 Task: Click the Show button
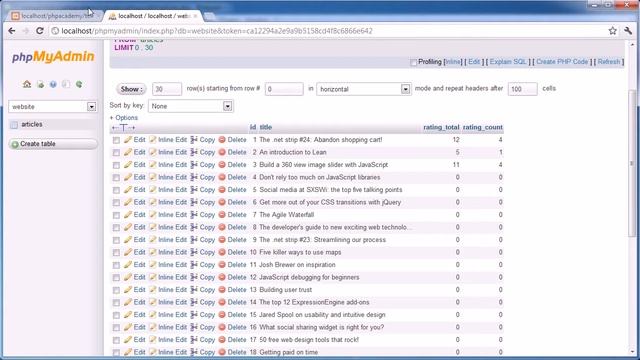(131, 89)
